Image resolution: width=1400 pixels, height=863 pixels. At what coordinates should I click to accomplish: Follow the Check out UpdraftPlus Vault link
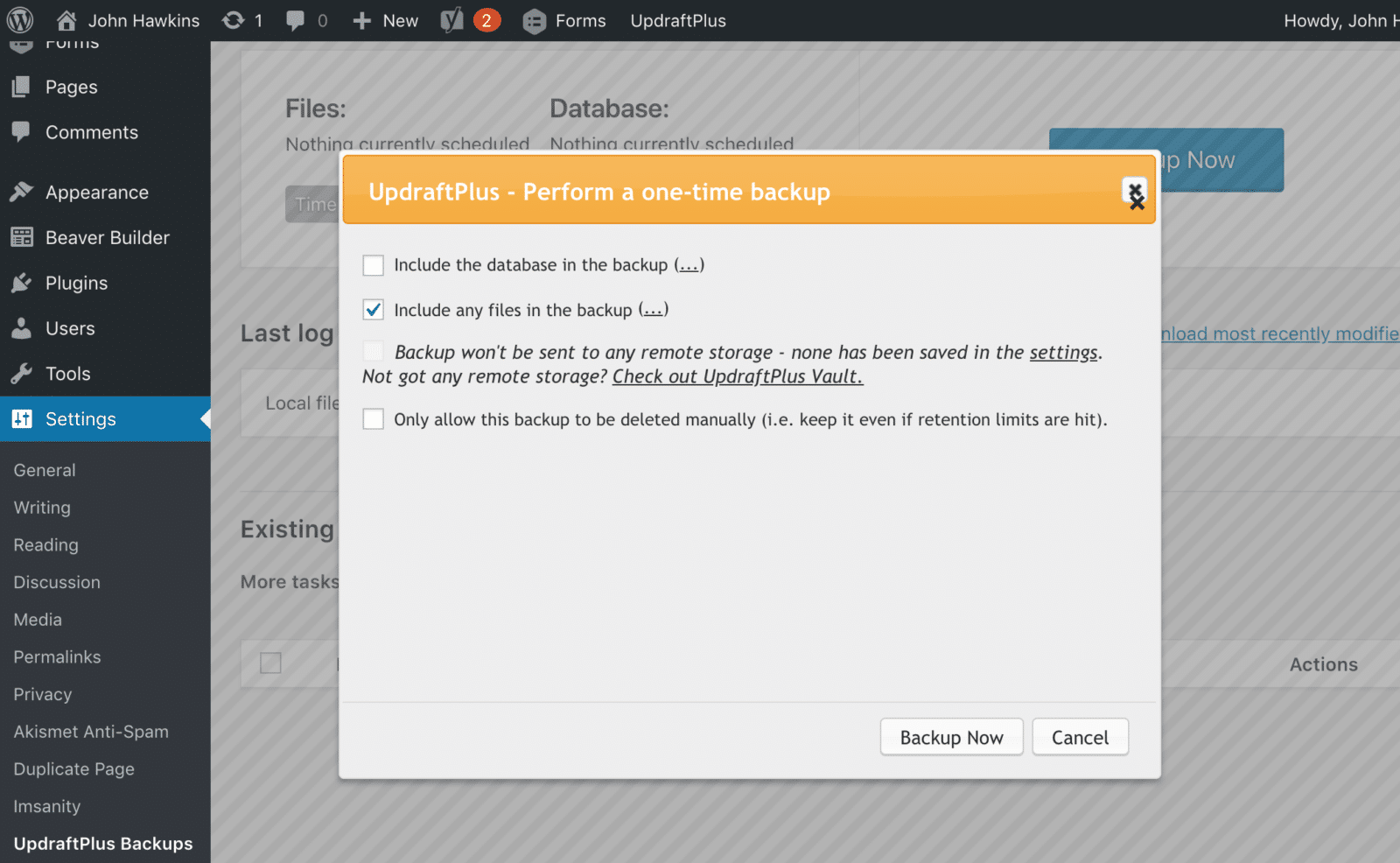(737, 376)
